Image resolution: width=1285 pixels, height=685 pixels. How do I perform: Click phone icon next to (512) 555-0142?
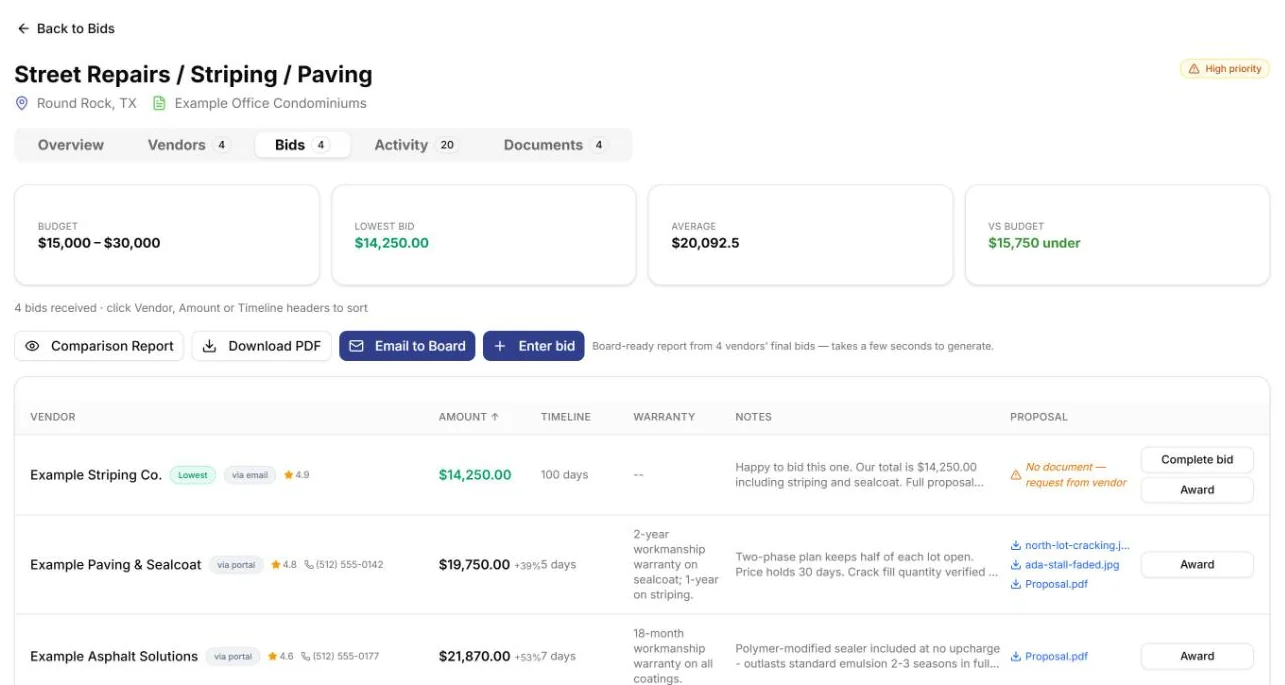309,565
